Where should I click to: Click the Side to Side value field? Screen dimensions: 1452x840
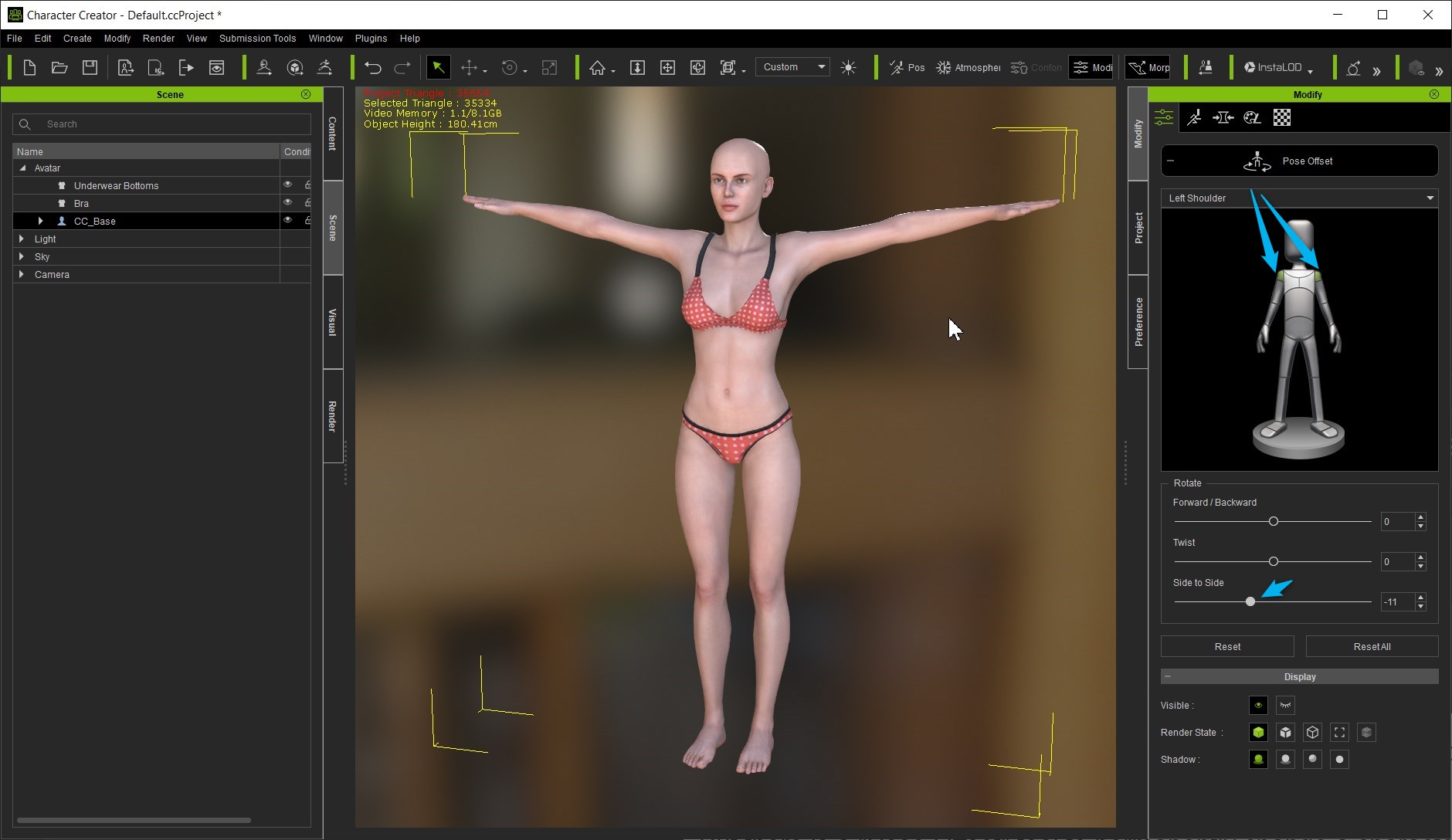coord(1397,601)
